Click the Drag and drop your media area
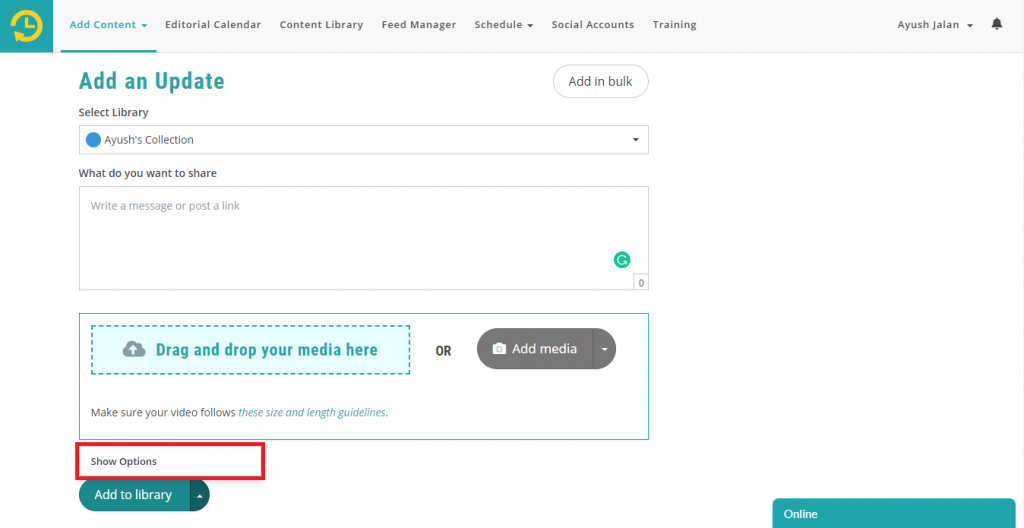 pyautogui.click(x=251, y=350)
